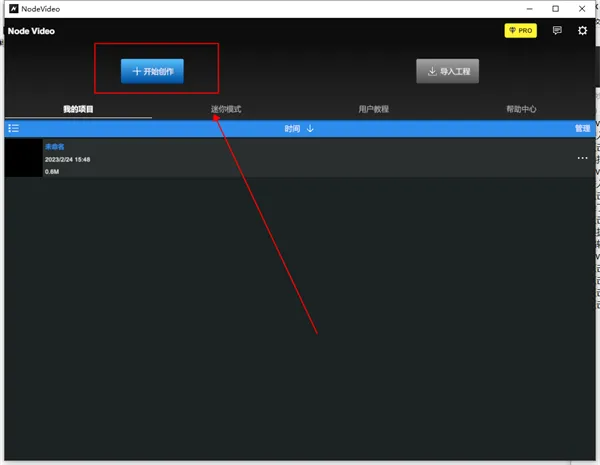Open the three-dot menu for 未命名 project
This screenshot has height=465, width=600.
(582, 158)
